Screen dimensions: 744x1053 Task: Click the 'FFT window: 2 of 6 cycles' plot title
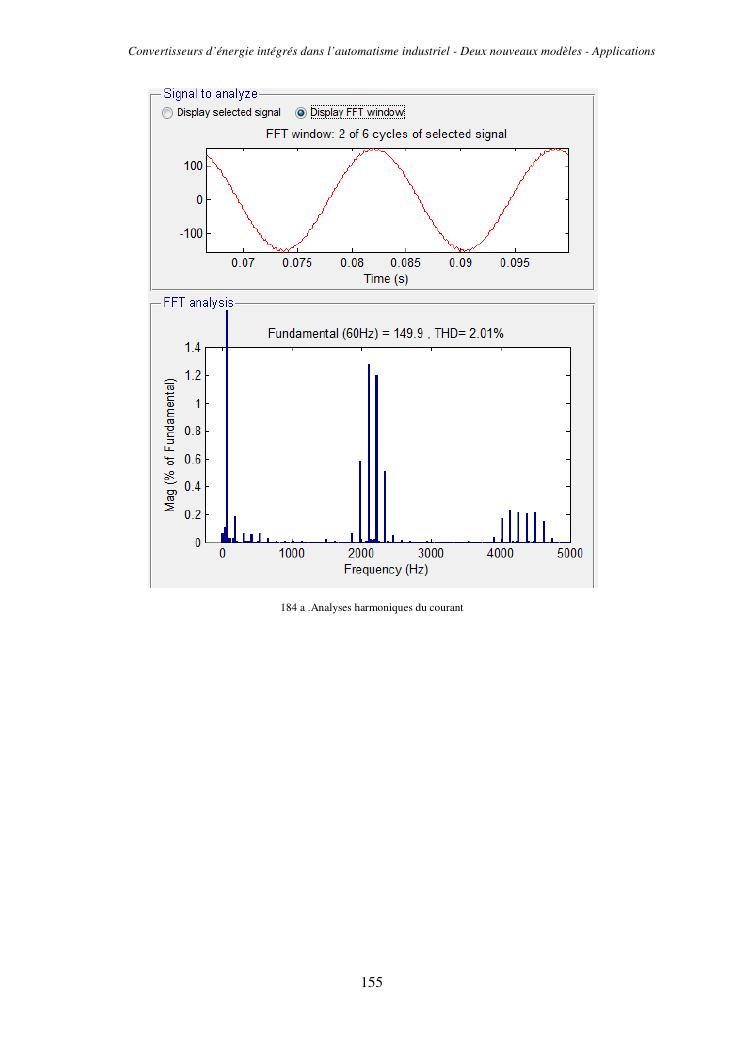click(386, 134)
